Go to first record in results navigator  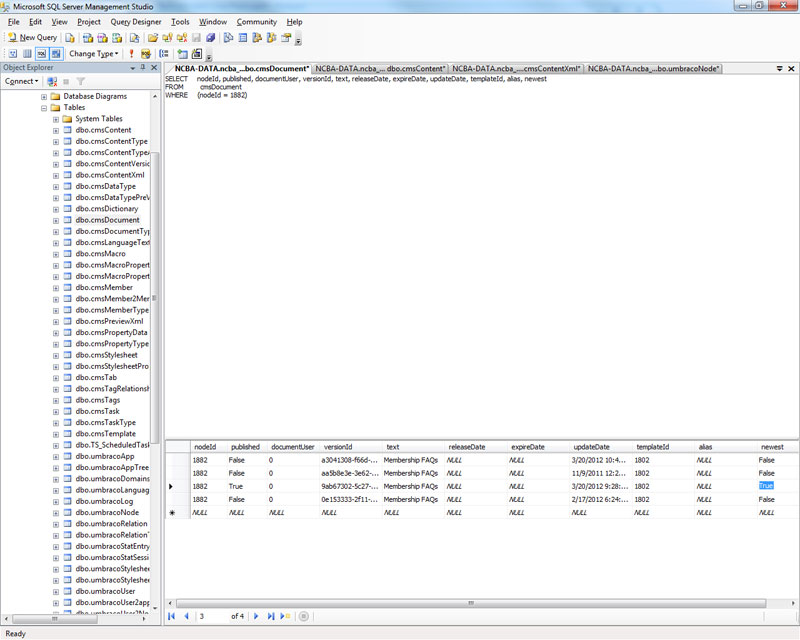tap(171, 616)
